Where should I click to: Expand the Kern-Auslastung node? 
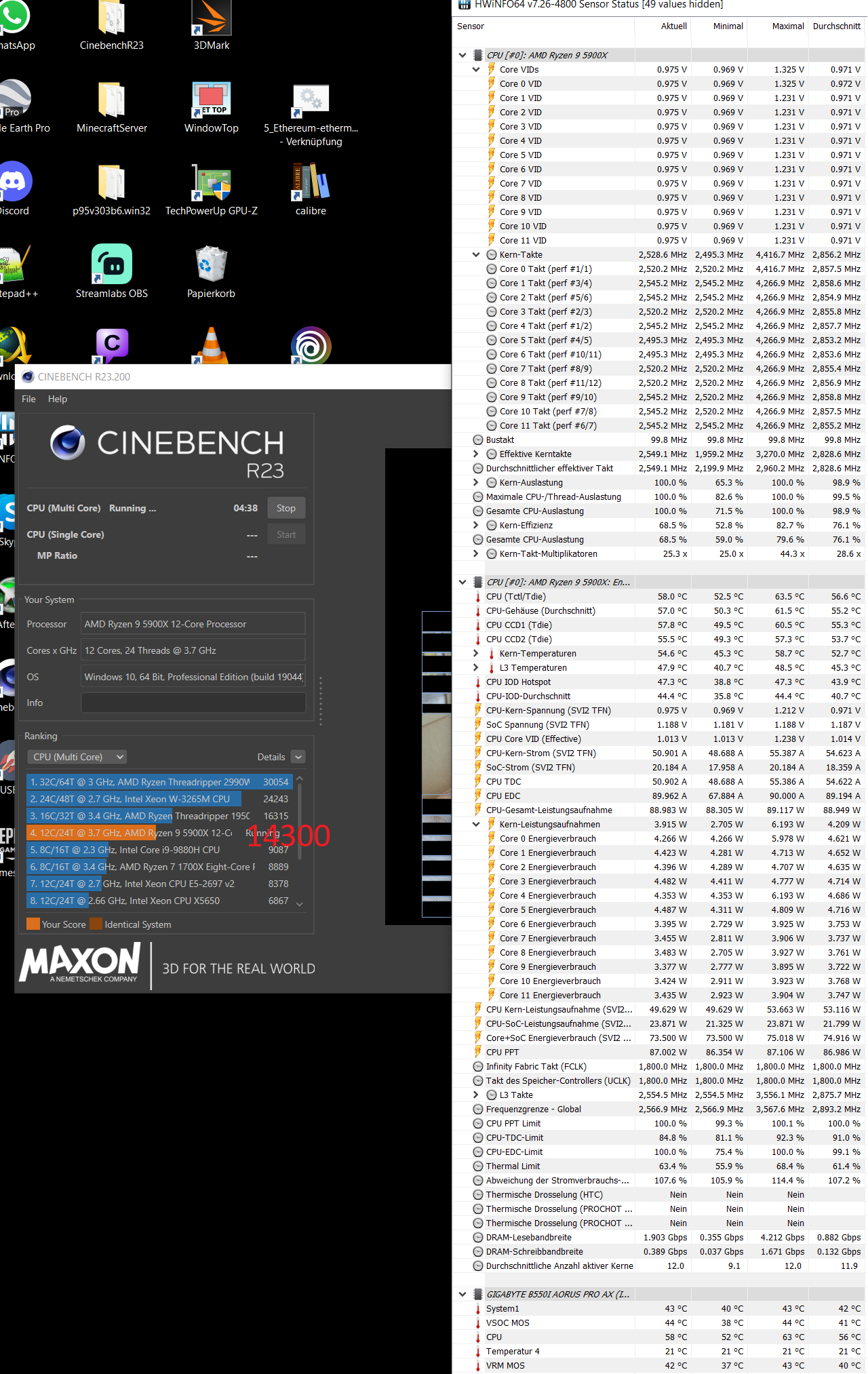pyautogui.click(x=476, y=483)
